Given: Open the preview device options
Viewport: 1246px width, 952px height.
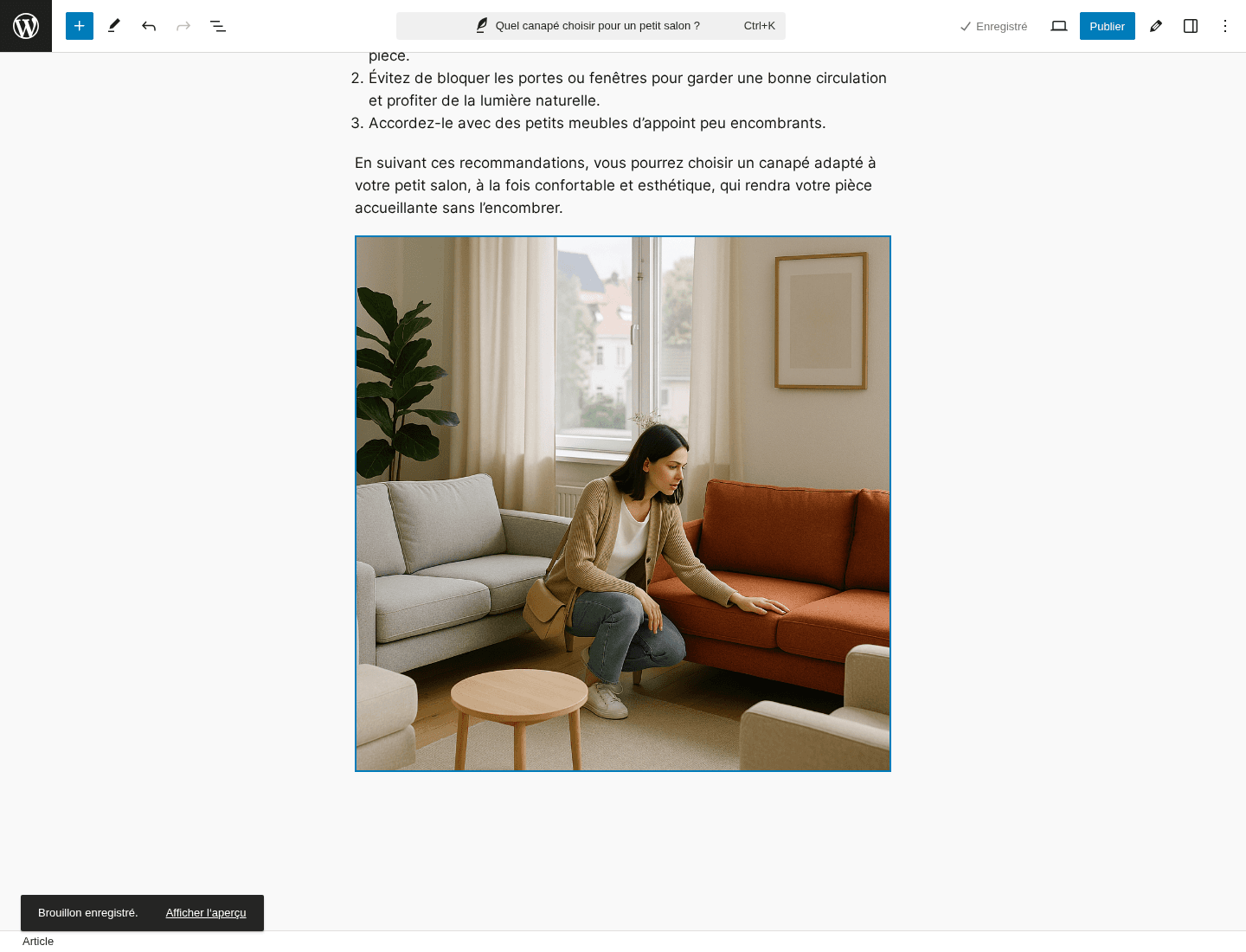Looking at the screenshot, I should click(1059, 26).
